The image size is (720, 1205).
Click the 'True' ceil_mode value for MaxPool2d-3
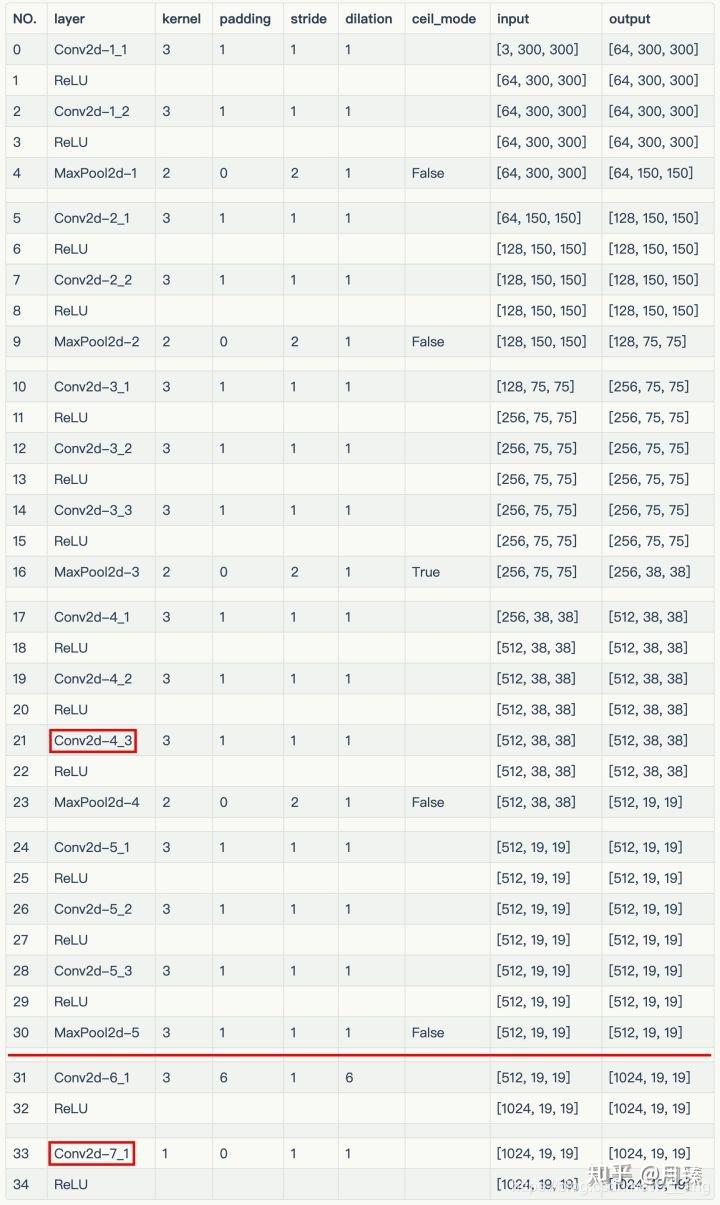tap(425, 572)
